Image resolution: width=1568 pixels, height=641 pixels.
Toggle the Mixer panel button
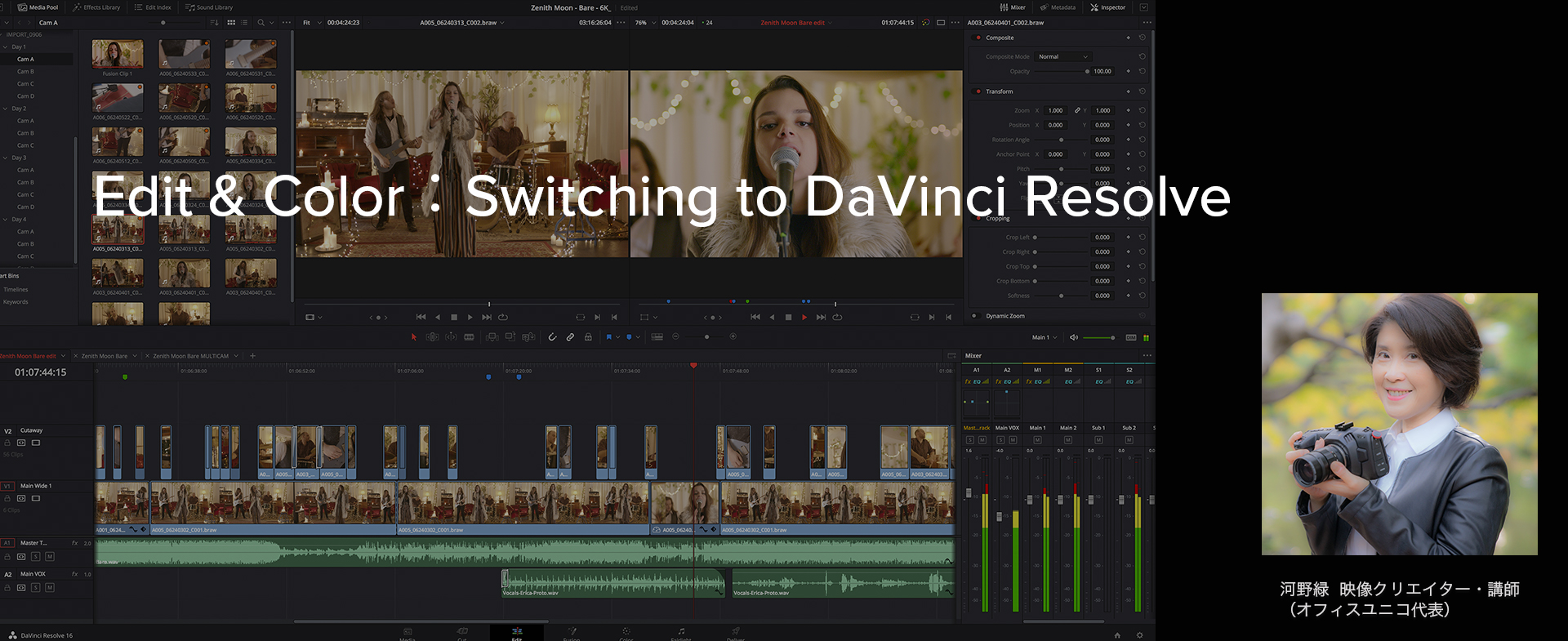(1013, 7)
